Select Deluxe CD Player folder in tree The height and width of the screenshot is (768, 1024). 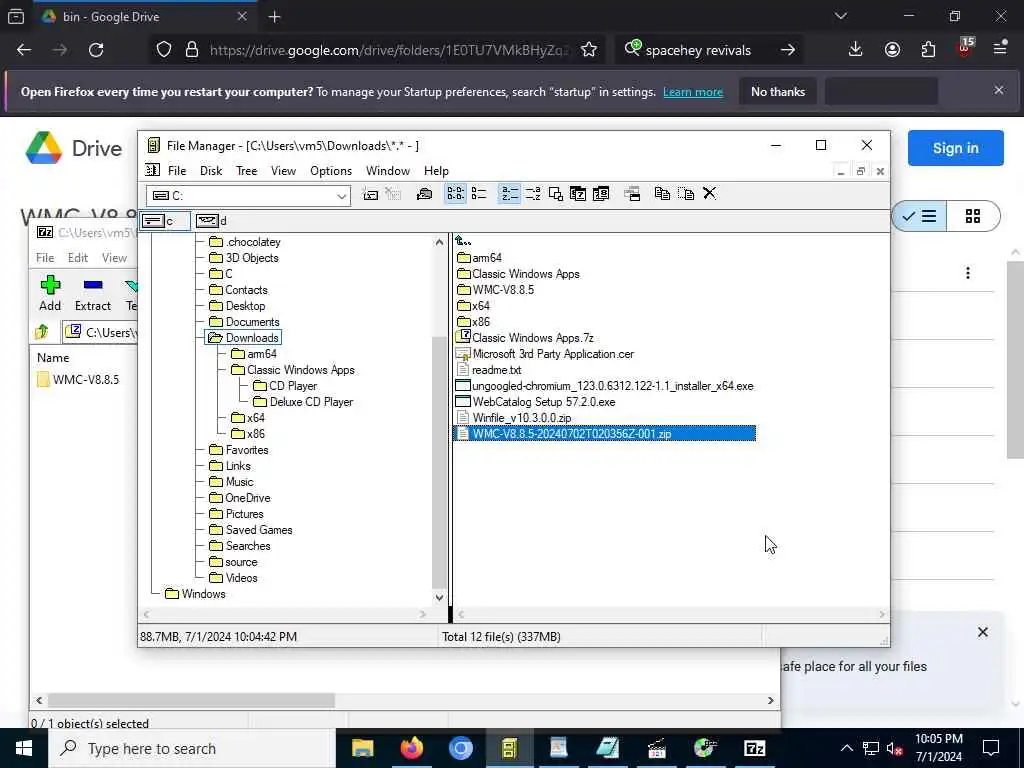(x=303, y=402)
